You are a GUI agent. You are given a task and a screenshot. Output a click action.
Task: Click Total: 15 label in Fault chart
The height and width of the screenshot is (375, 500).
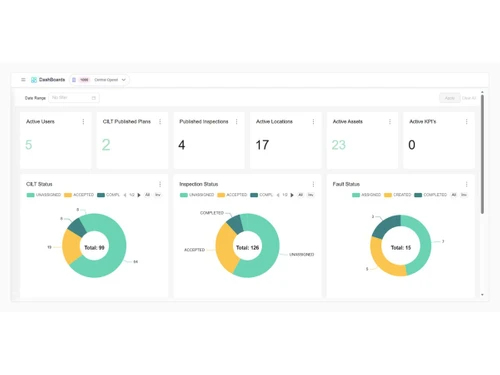point(401,248)
